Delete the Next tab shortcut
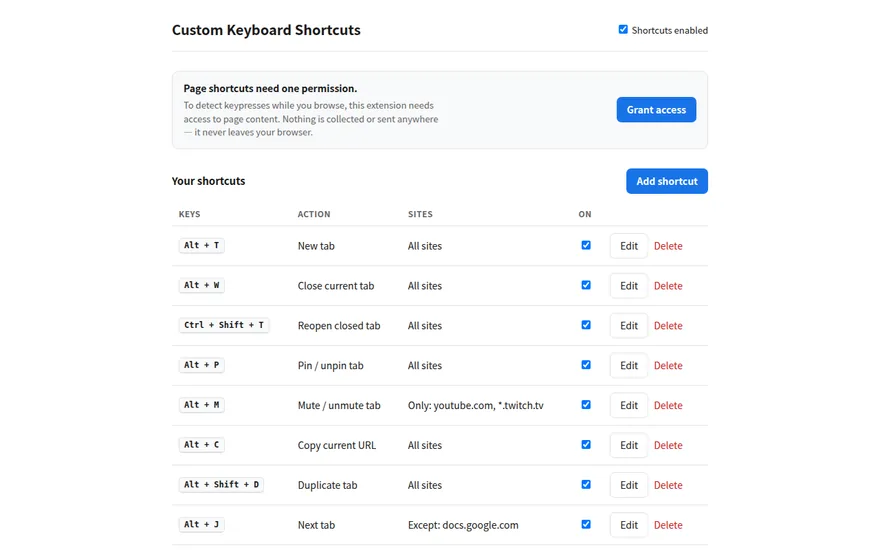The width and height of the screenshot is (880, 550). 668,525
